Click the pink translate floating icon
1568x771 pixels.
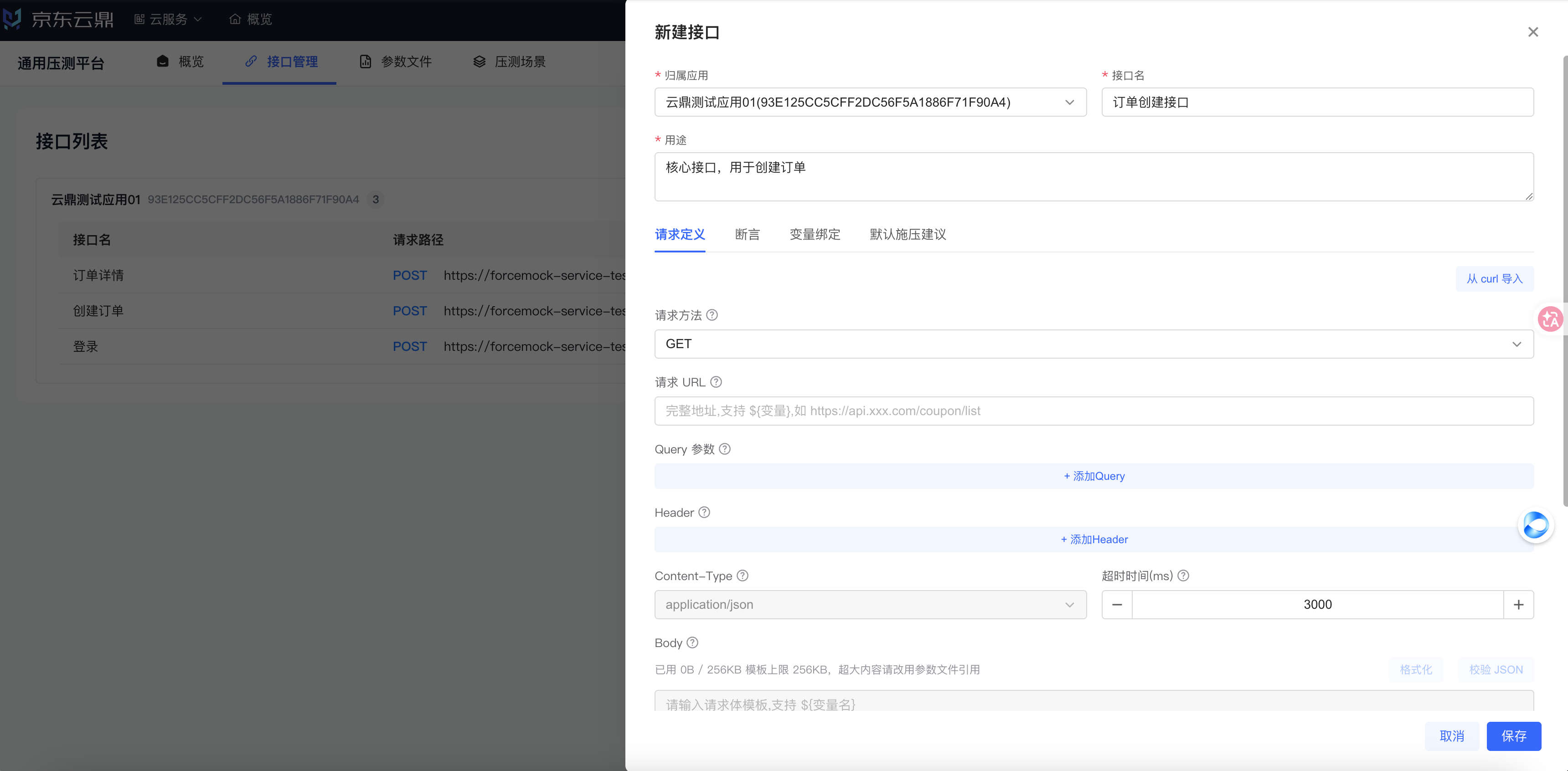1550,318
